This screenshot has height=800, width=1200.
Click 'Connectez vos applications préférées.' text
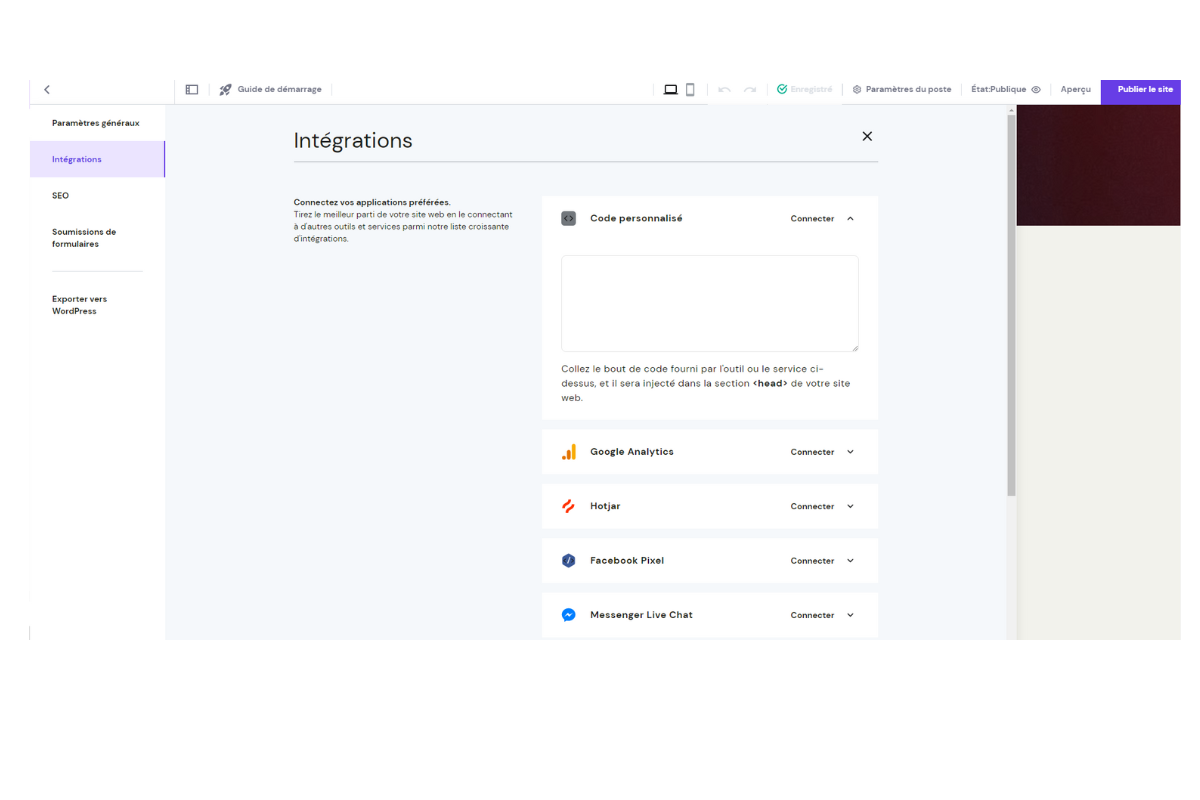[x=372, y=202]
